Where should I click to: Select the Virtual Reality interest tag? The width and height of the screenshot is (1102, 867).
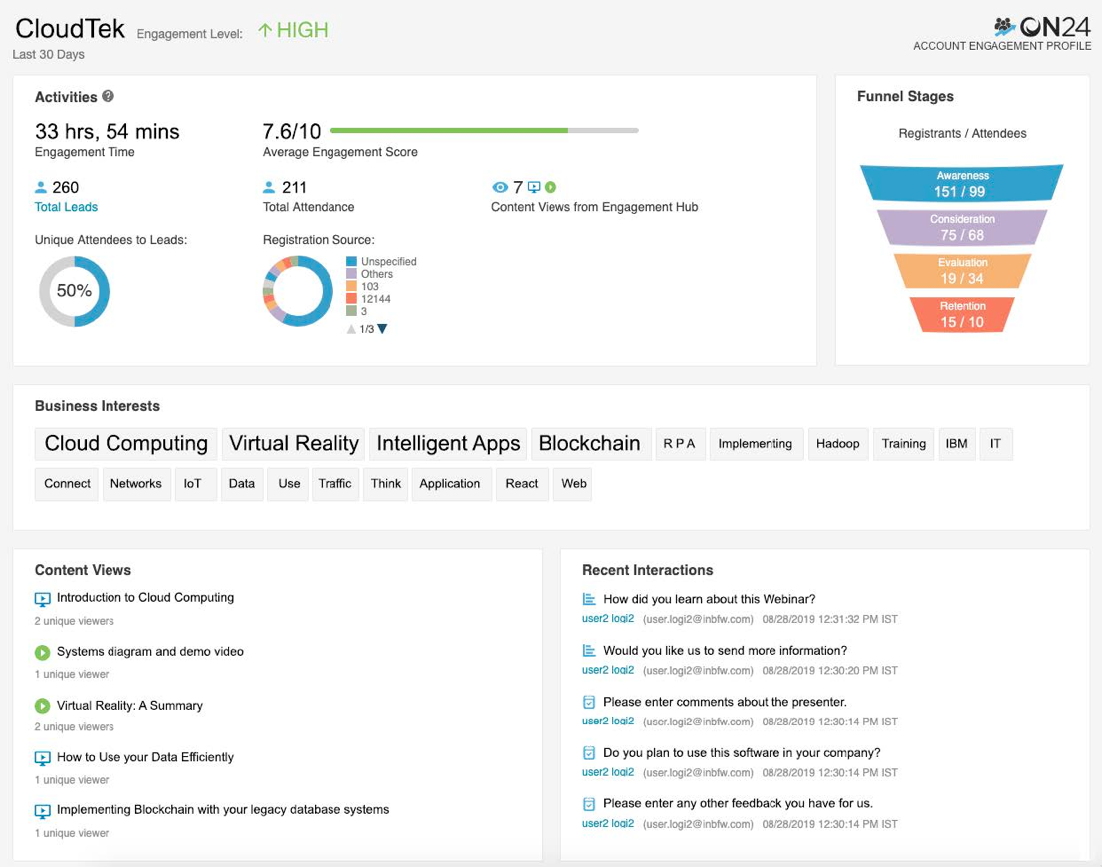pyautogui.click(x=294, y=443)
